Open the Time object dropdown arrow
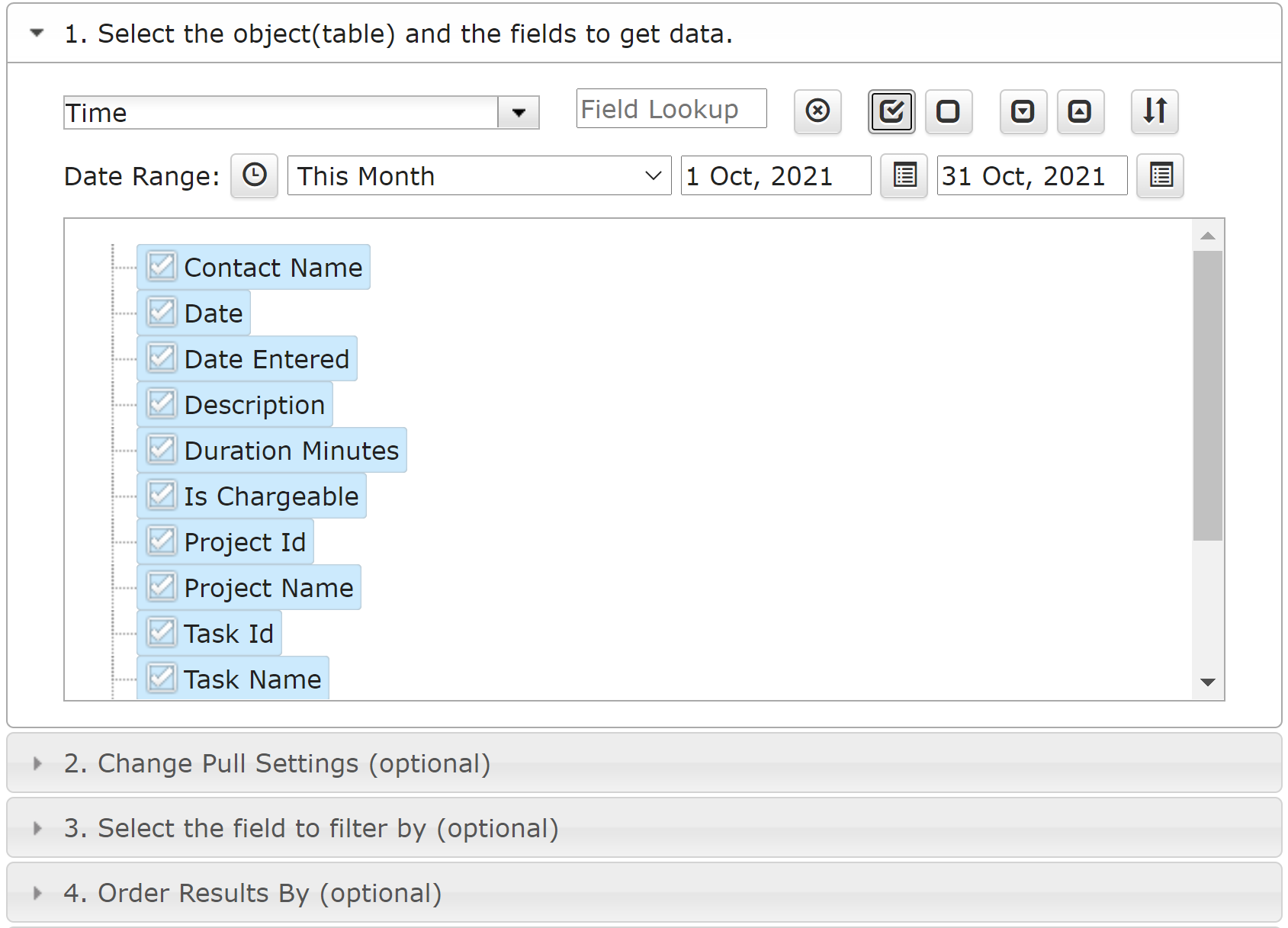The width and height of the screenshot is (1288, 928). pyautogui.click(x=519, y=113)
